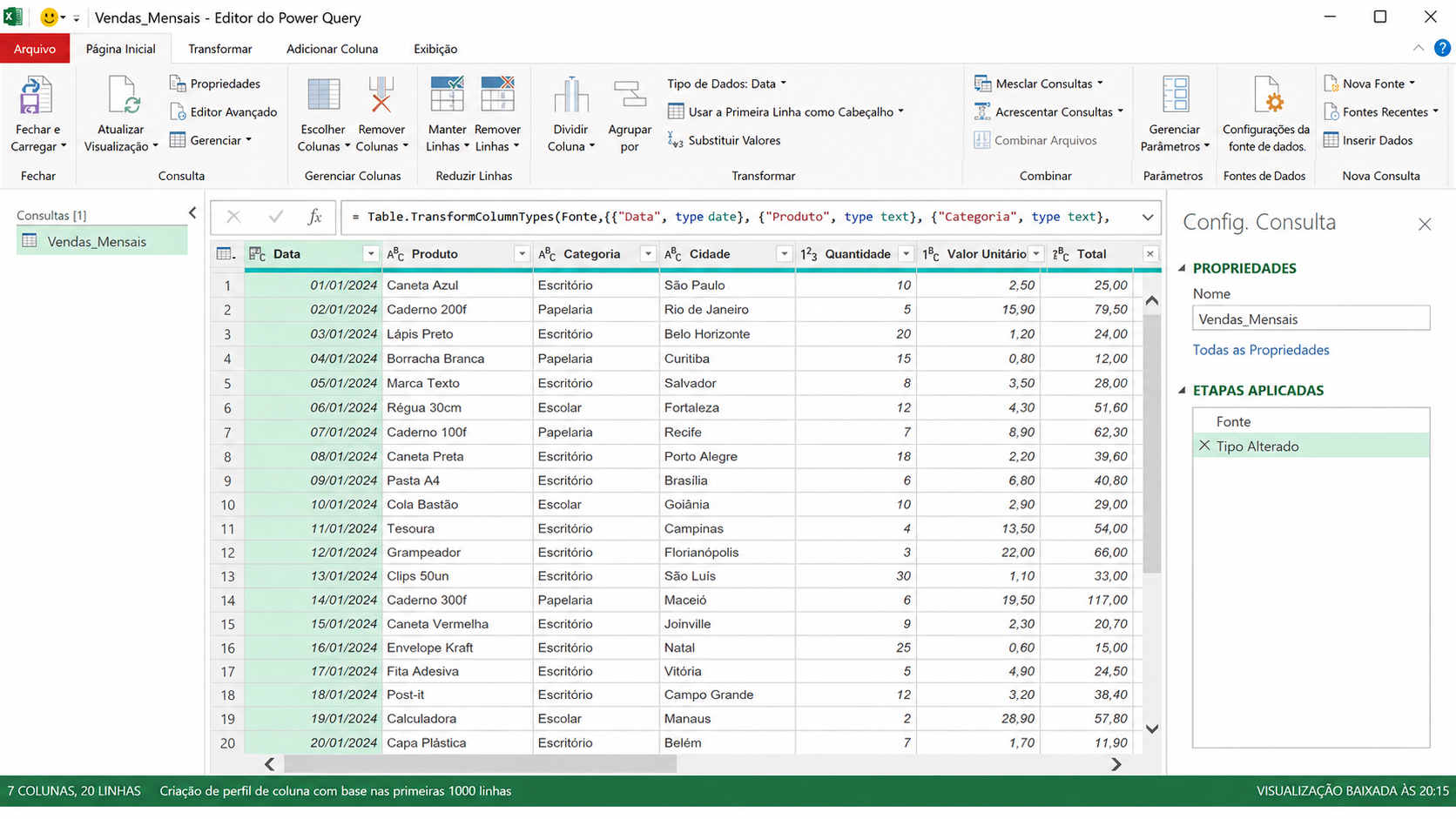1456x819 pixels.
Task: Close the Config. Consulta panel
Action: tap(1425, 225)
